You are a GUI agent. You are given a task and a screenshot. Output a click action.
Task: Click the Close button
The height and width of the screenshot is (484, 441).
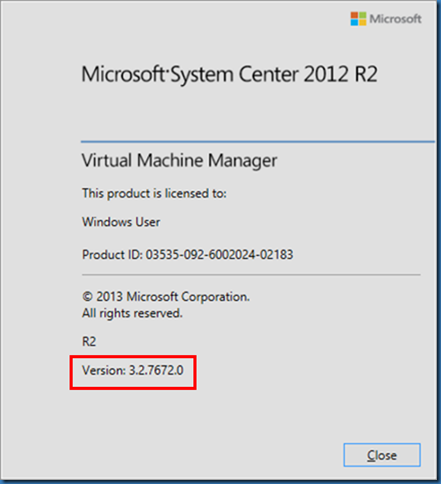[382, 455]
